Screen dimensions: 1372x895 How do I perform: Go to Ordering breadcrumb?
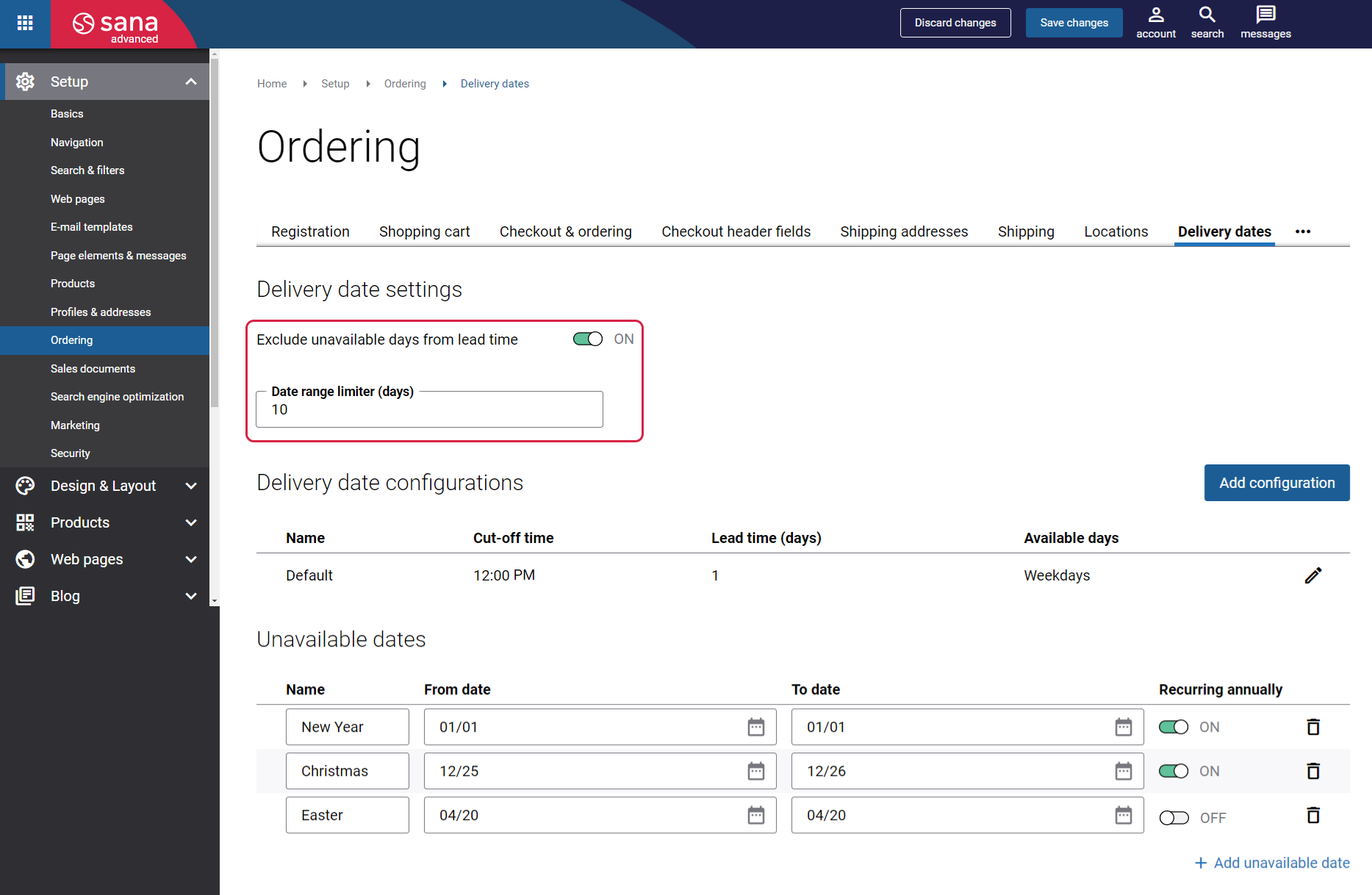tap(405, 84)
